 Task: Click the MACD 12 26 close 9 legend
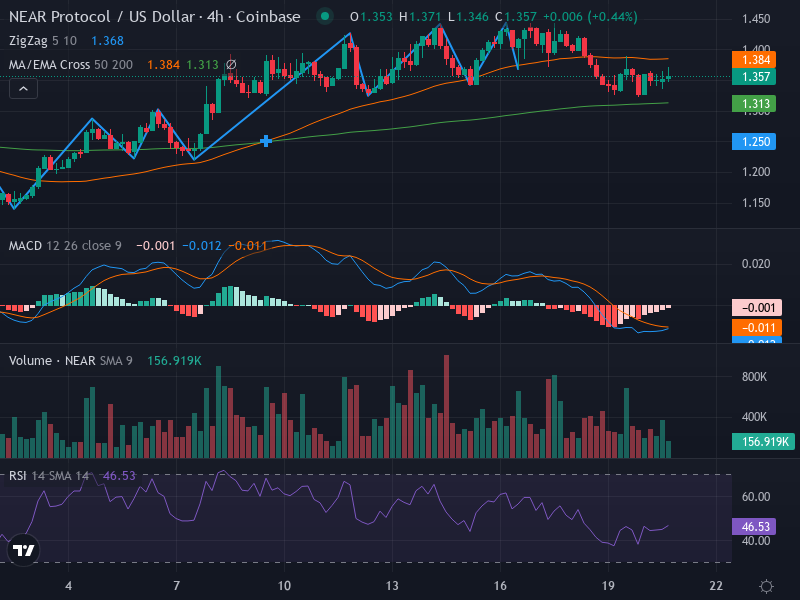[x=65, y=246]
